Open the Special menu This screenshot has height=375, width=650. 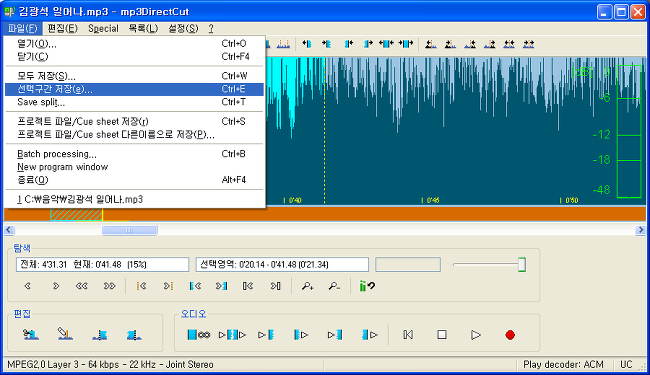(x=103, y=29)
